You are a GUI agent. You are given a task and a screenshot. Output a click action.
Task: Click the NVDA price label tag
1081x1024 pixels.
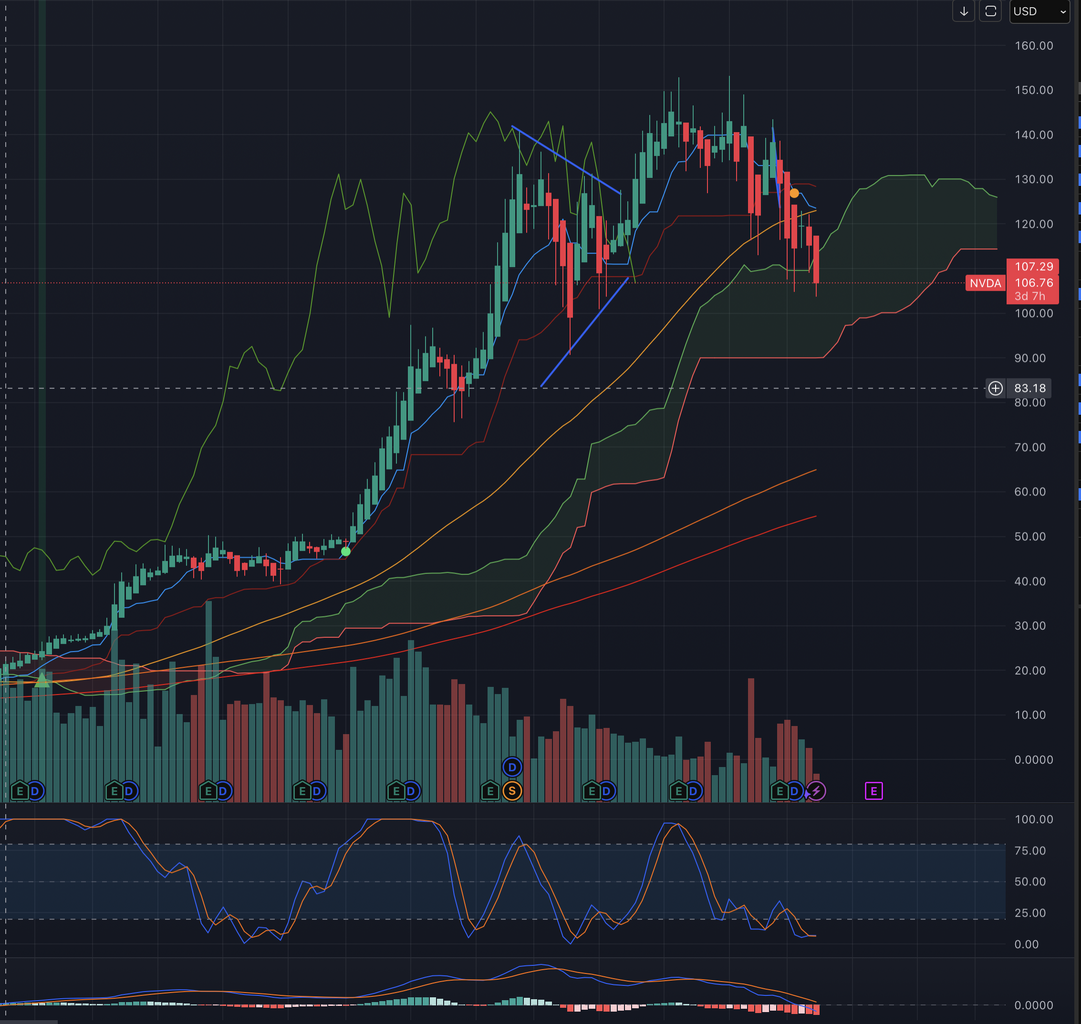(985, 284)
